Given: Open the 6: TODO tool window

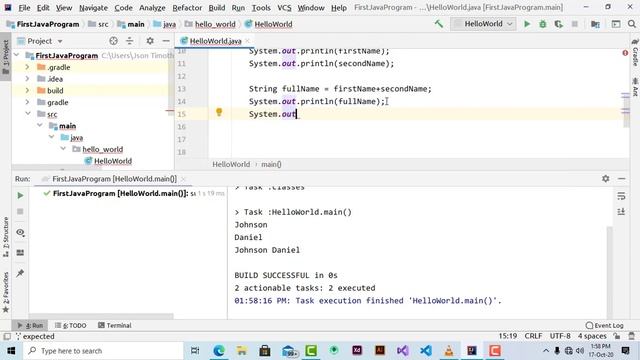Looking at the screenshot, I should click(71, 325).
